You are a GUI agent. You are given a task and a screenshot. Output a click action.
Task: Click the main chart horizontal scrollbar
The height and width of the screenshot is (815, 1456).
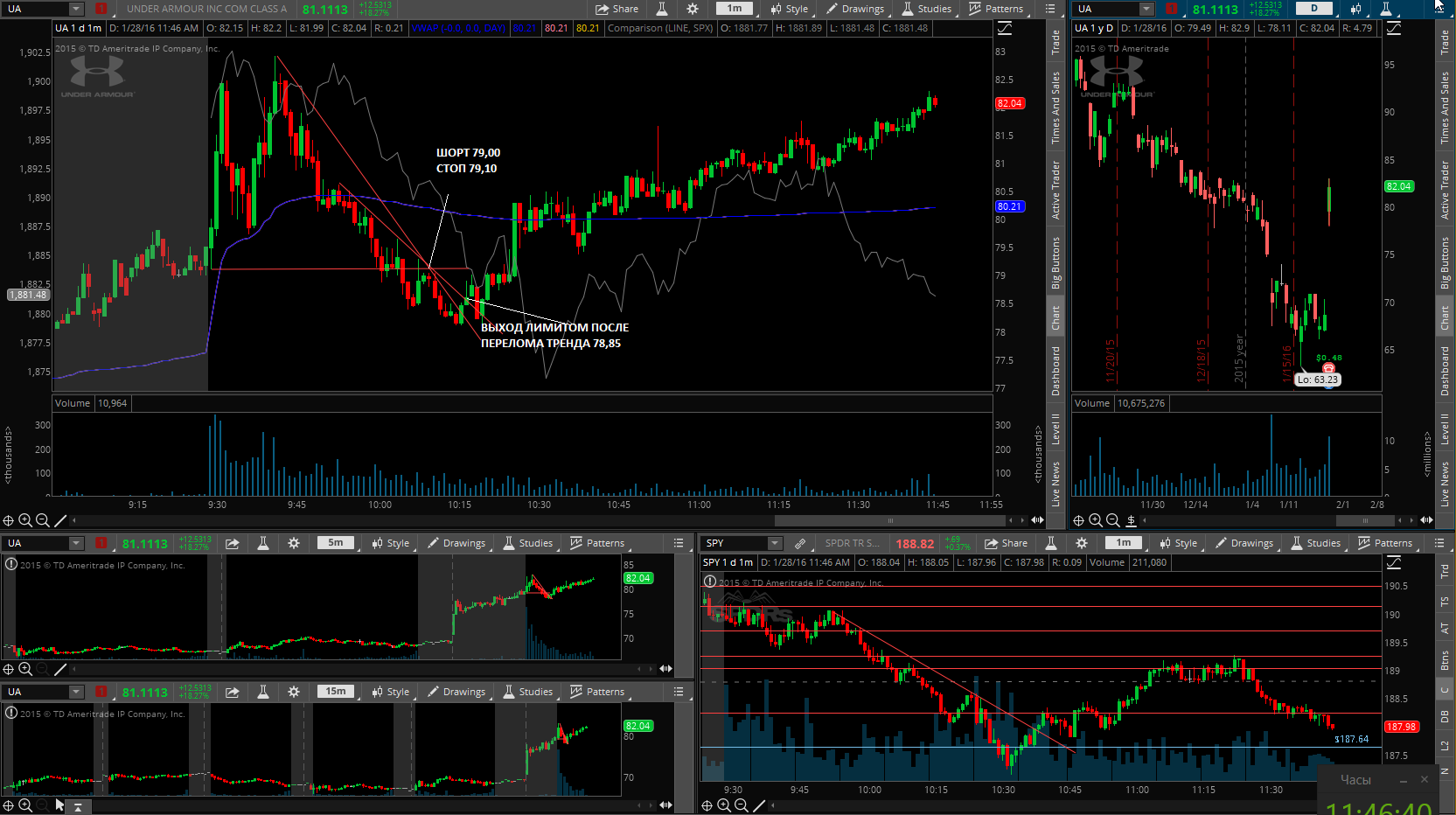890,520
